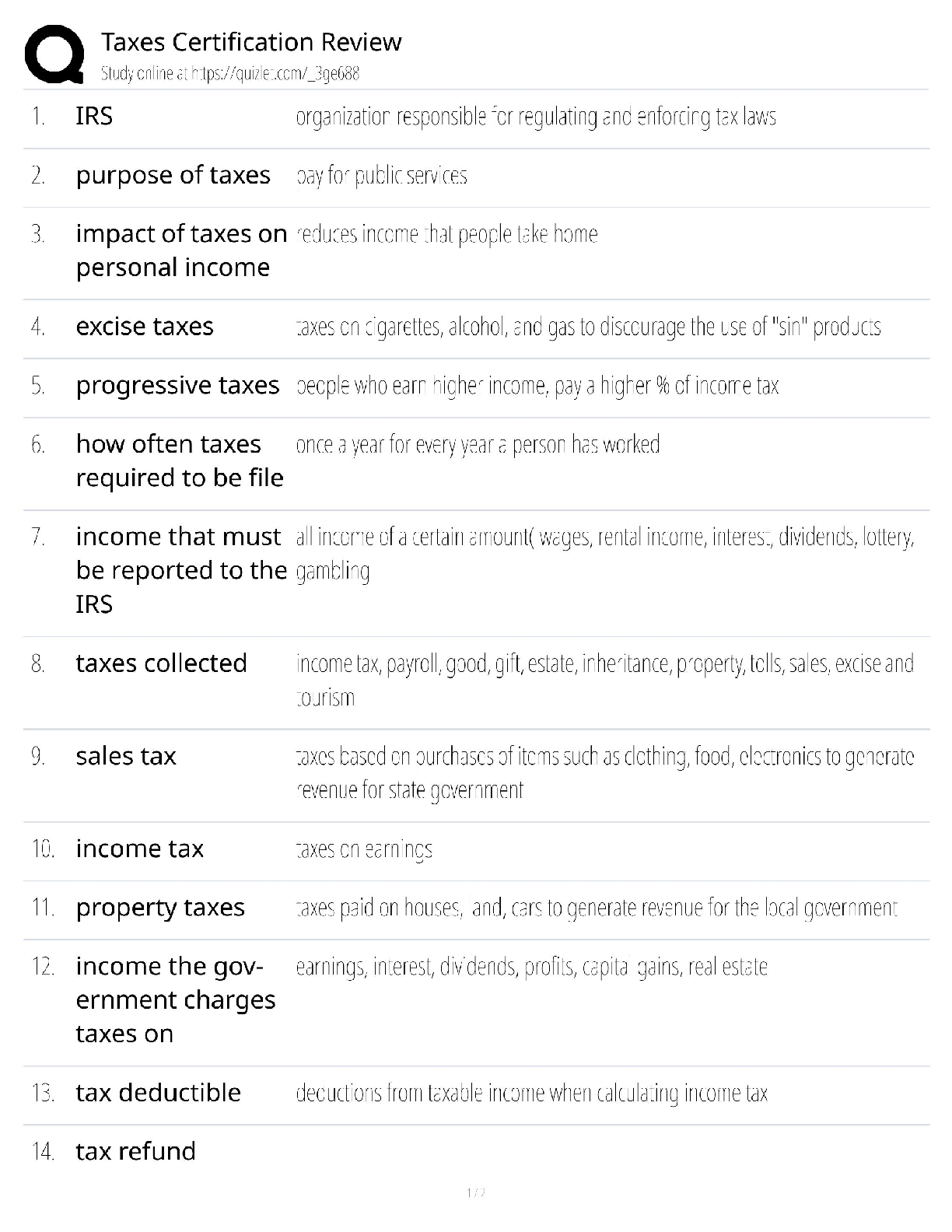Screen dimensions: 952x1232
Task: Click the IRS definition about enforcing tax laws
Action: pos(536,117)
